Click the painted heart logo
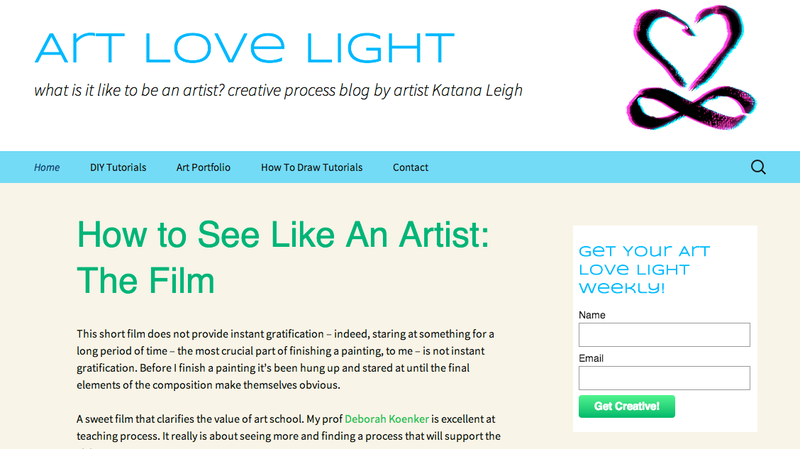 [689, 46]
